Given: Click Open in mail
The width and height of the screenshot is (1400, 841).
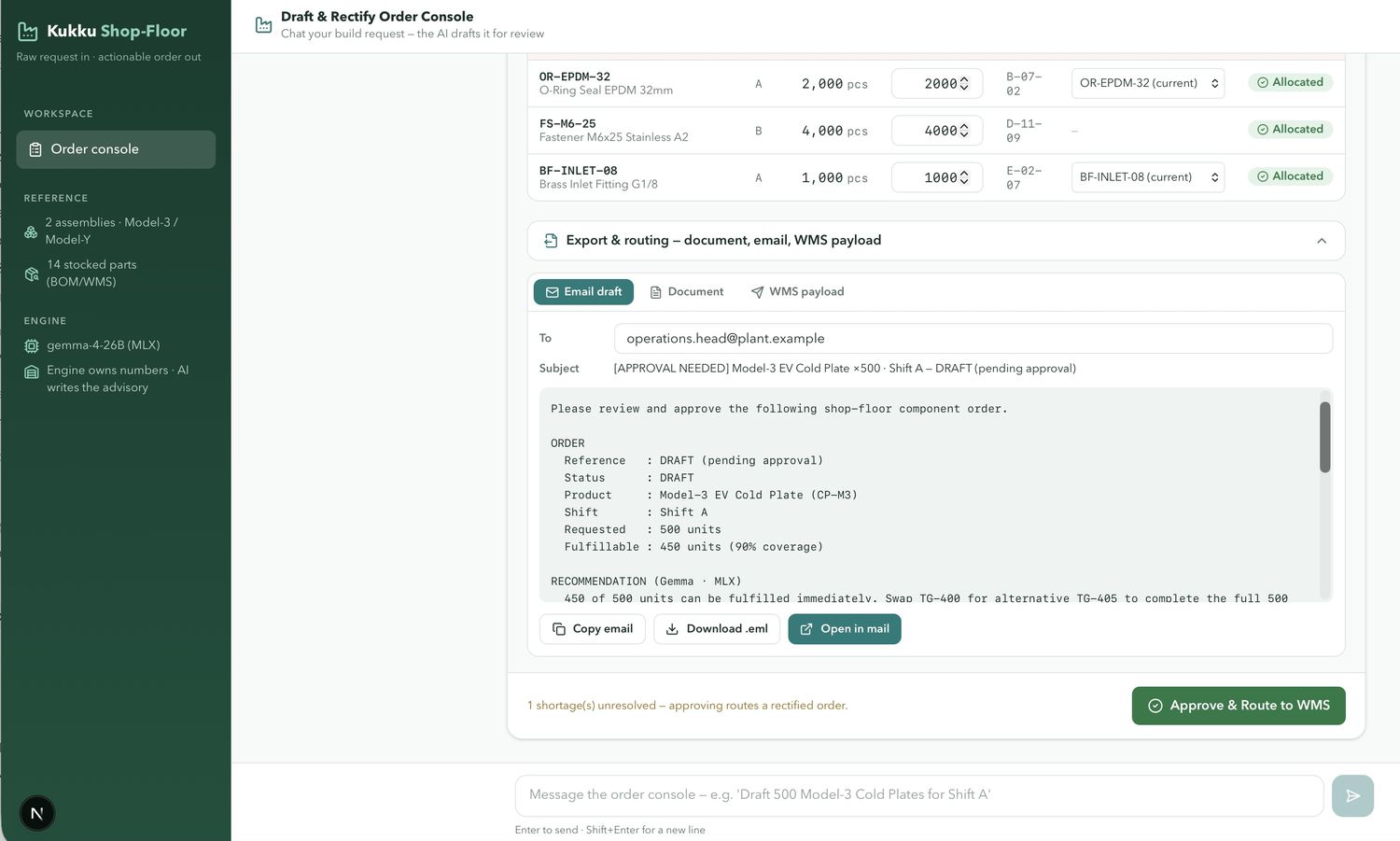Looking at the screenshot, I should click(x=845, y=629).
